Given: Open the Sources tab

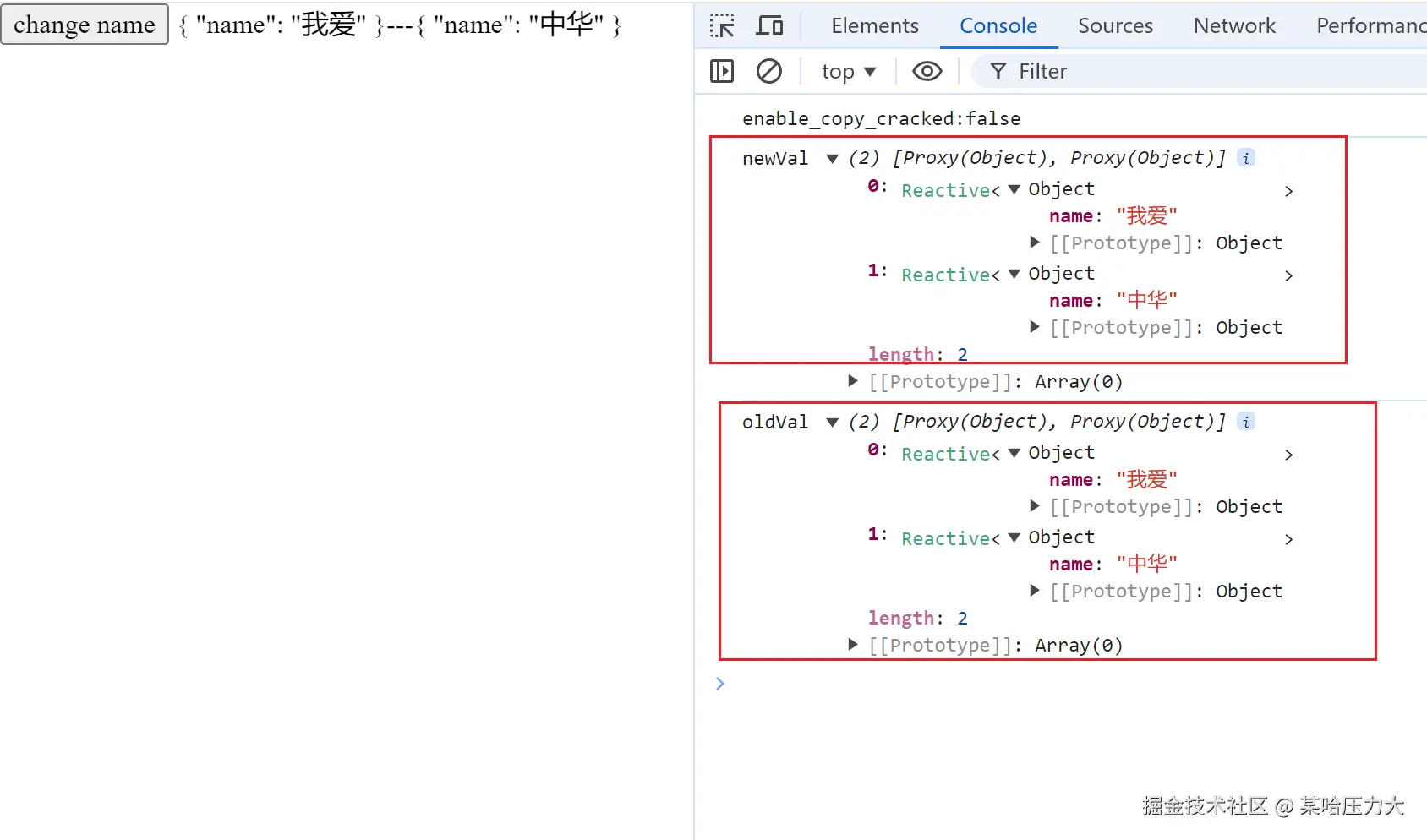Looking at the screenshot, I should coord(1115,26).
